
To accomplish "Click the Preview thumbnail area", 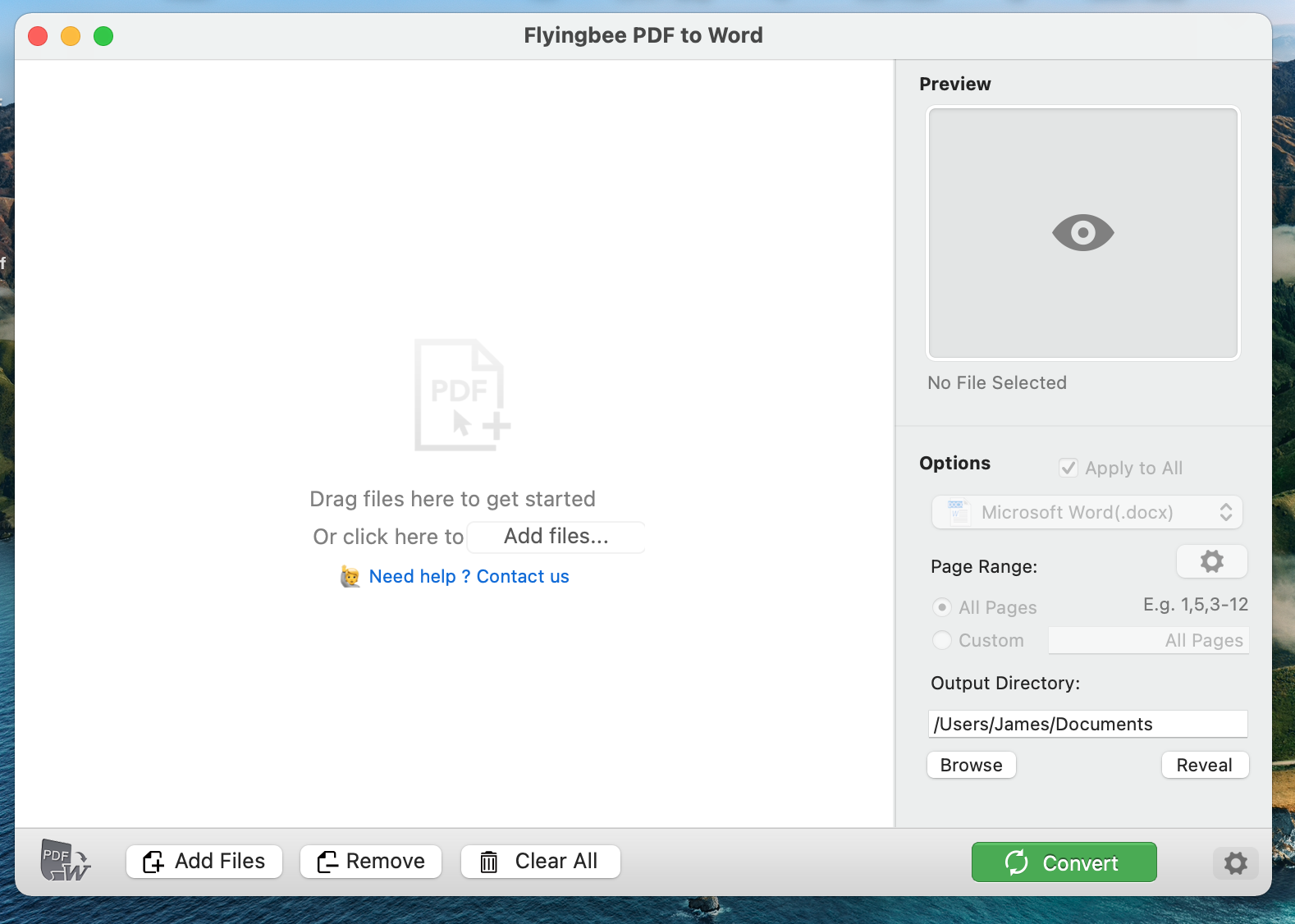I will pyautogui.click(x=1082, y=233).
